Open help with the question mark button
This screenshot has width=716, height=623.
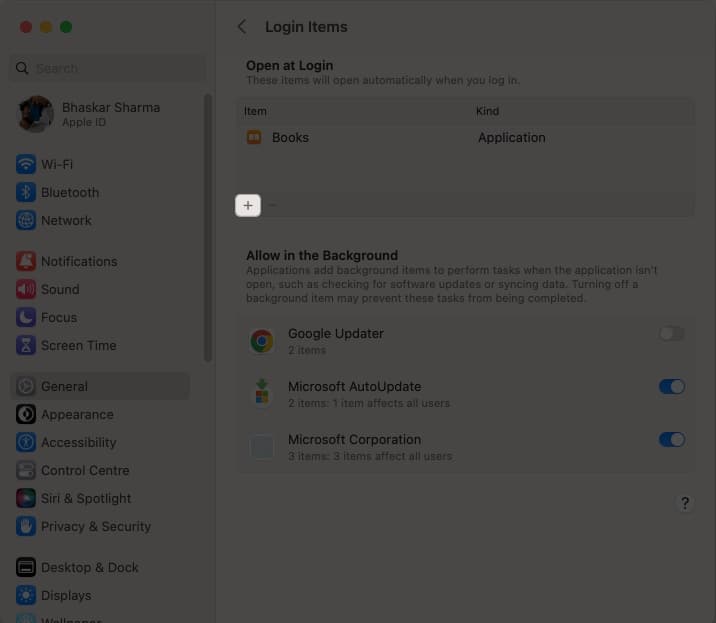[x=685, y=503]
